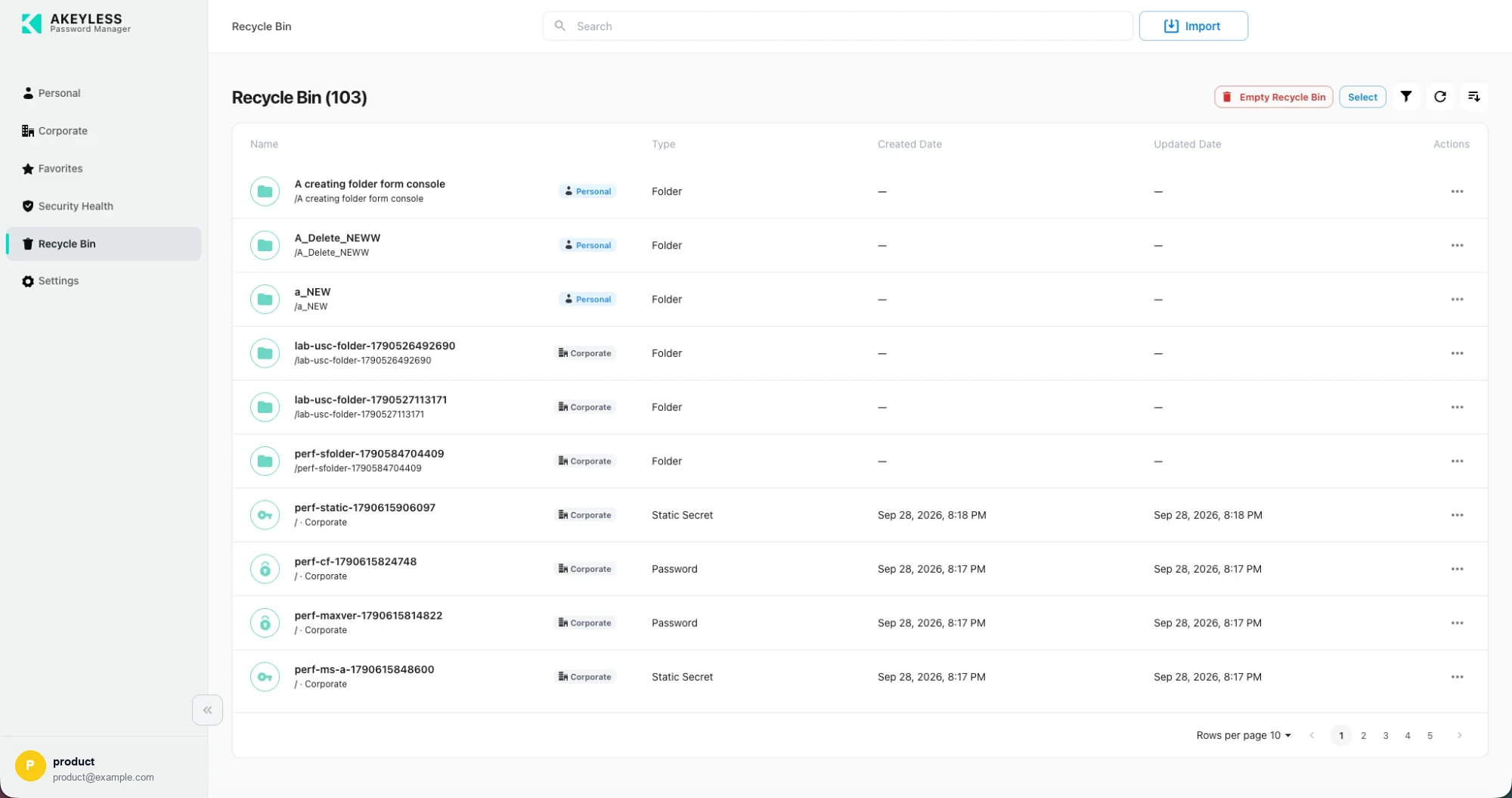This screenshot has height=798, width=1512.
Task: Click key icon for perf-static-1790615906097
Action: pyautogui.click(x=265, y=515)
